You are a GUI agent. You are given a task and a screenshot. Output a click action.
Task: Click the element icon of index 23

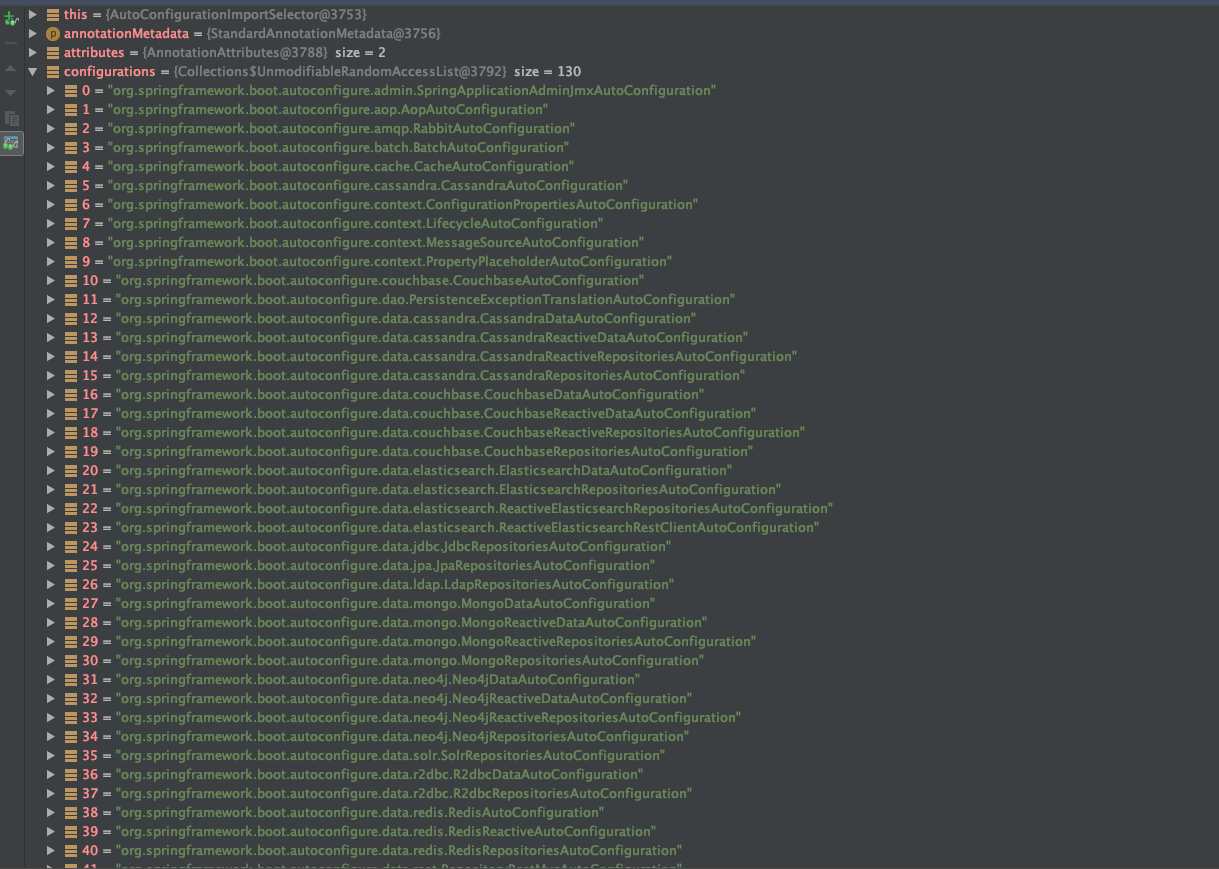[71, 528]
